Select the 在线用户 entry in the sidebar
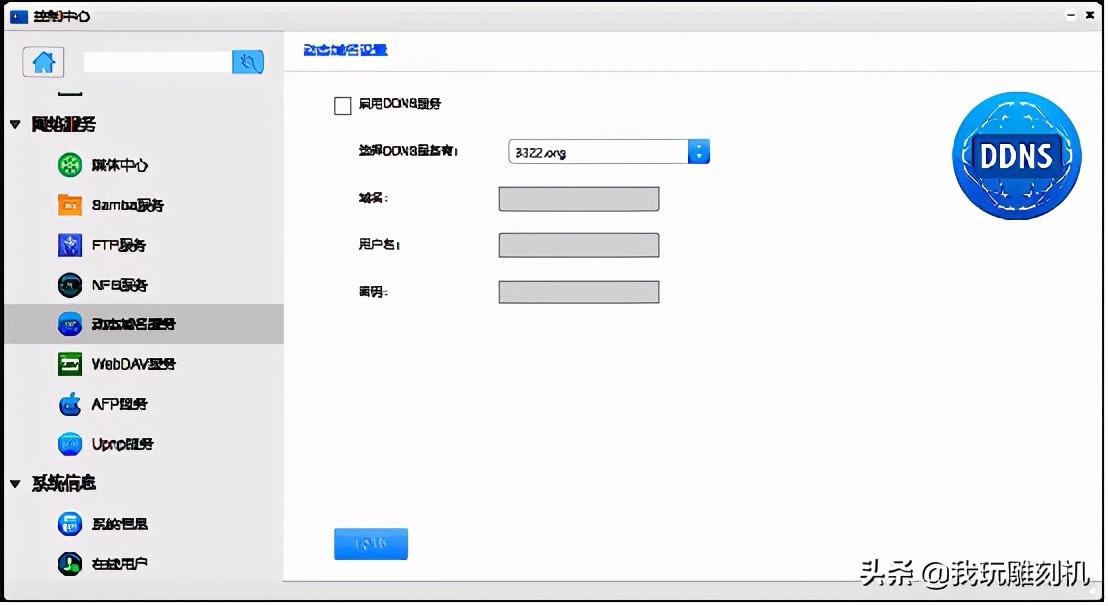 69,563
